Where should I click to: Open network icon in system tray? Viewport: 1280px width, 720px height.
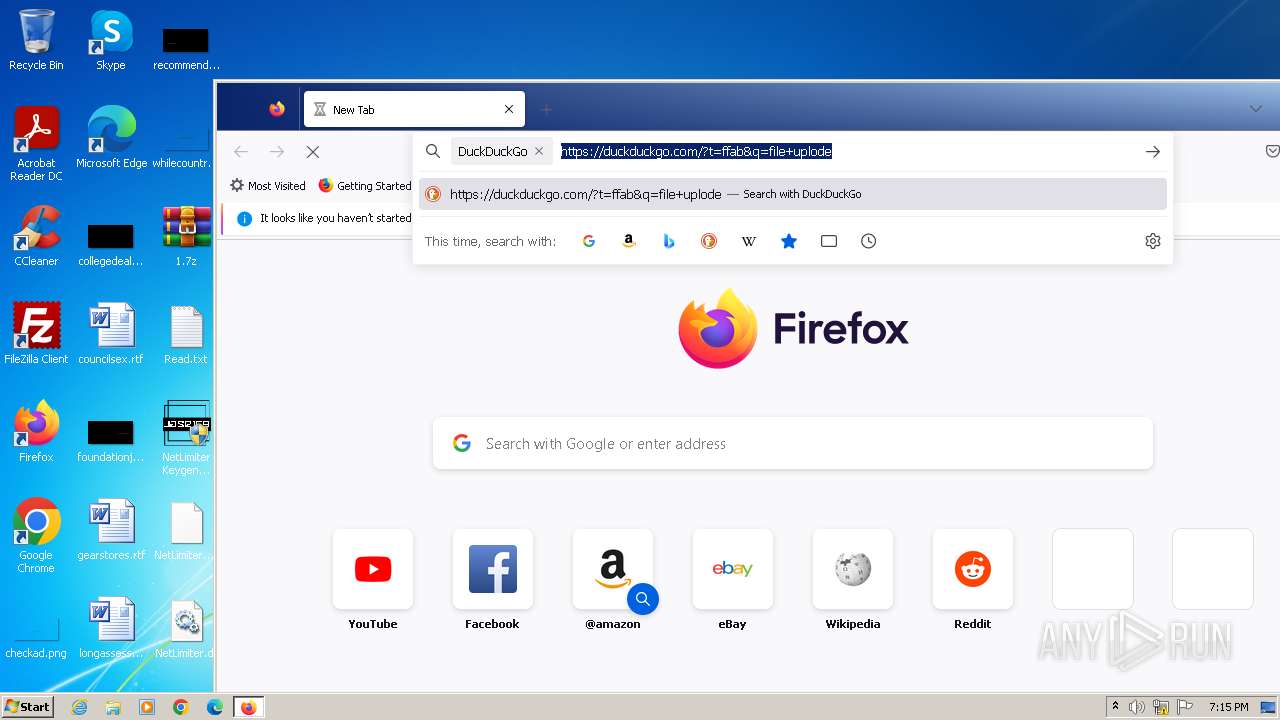click(x=1161, y=707)
